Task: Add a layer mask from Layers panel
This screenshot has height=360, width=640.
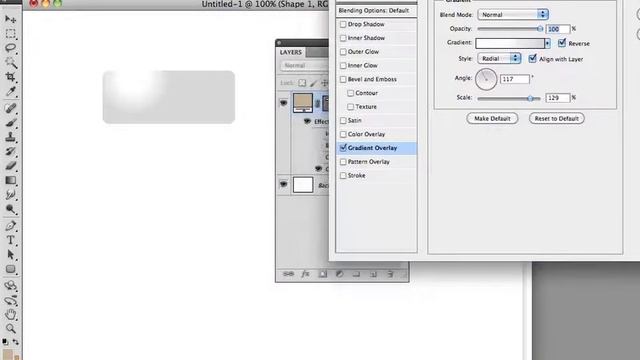Action: 322,274
